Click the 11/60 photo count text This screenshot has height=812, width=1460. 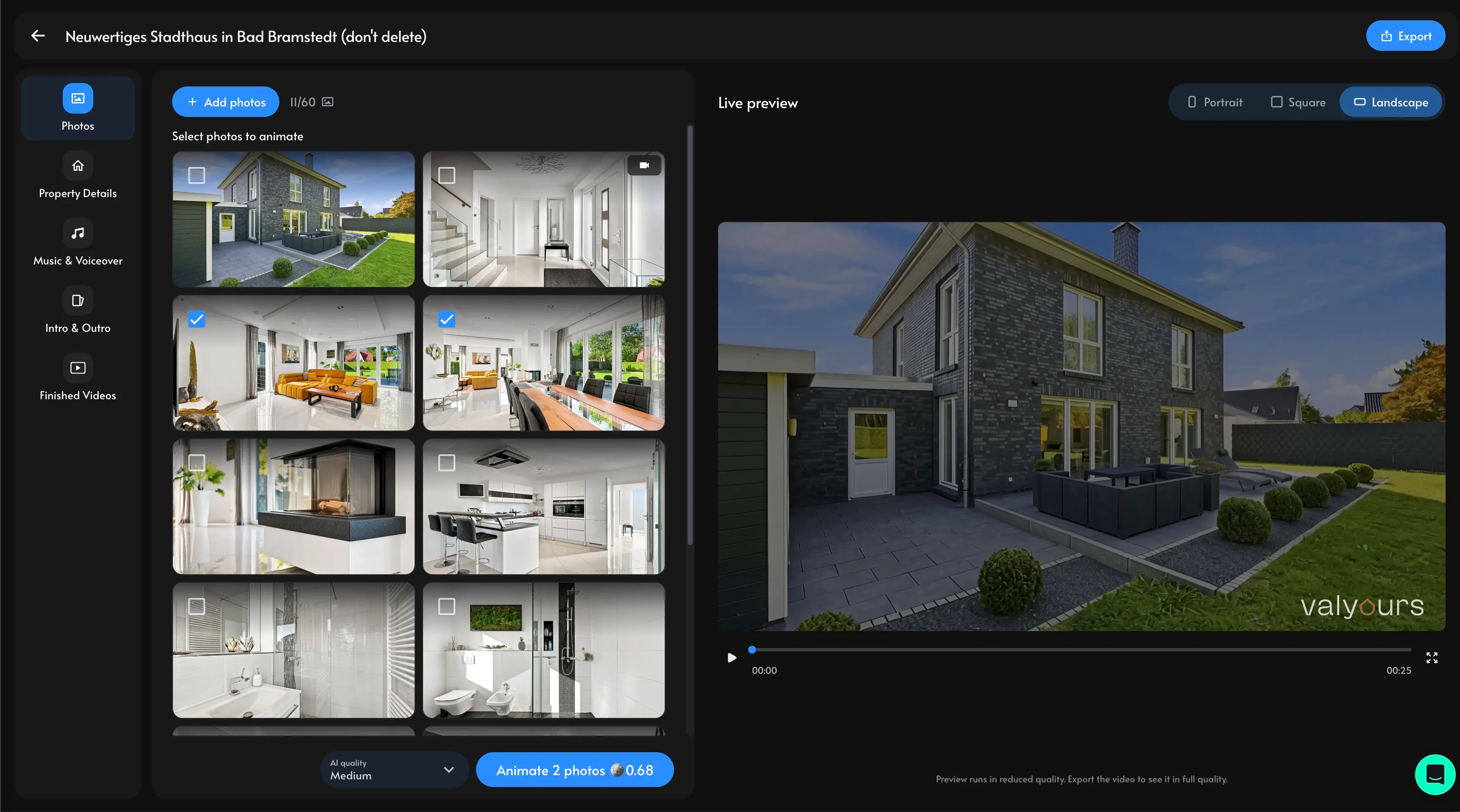point(303,102)
